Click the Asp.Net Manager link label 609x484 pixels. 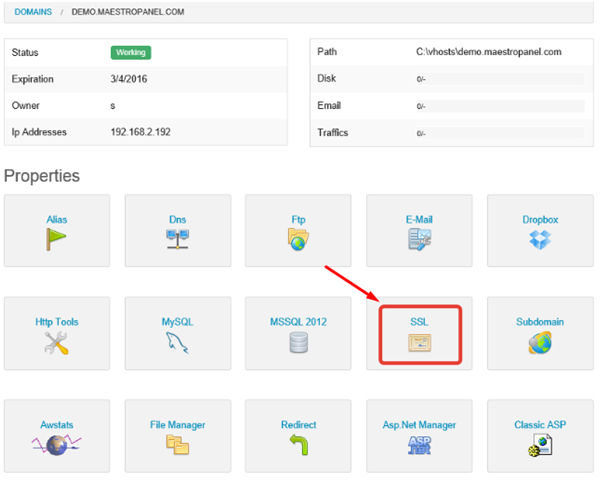click(x=419, y=425)
